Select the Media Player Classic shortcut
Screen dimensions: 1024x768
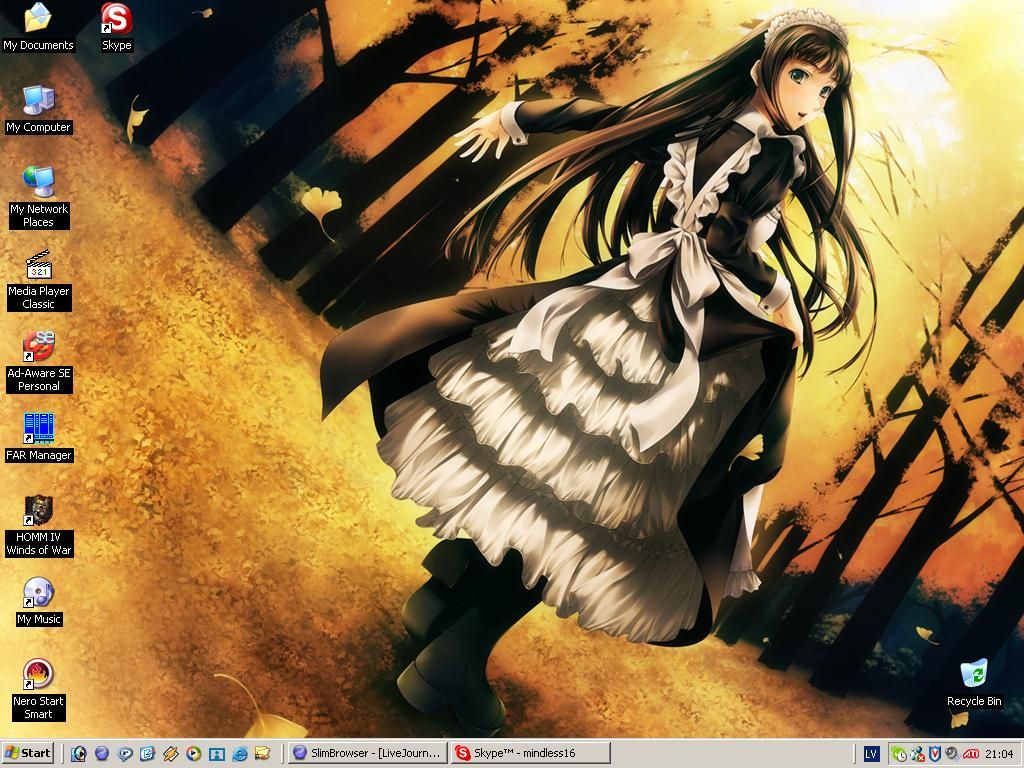pyautogui.click(x=39, y=280)
